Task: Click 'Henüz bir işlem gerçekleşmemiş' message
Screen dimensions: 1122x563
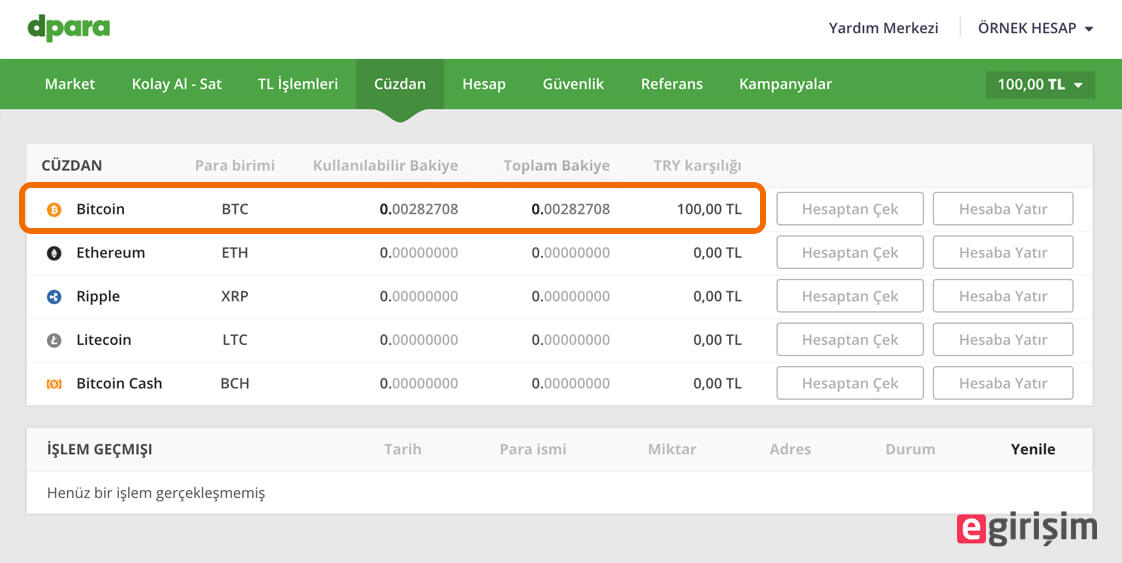Action: coord(156,494)
